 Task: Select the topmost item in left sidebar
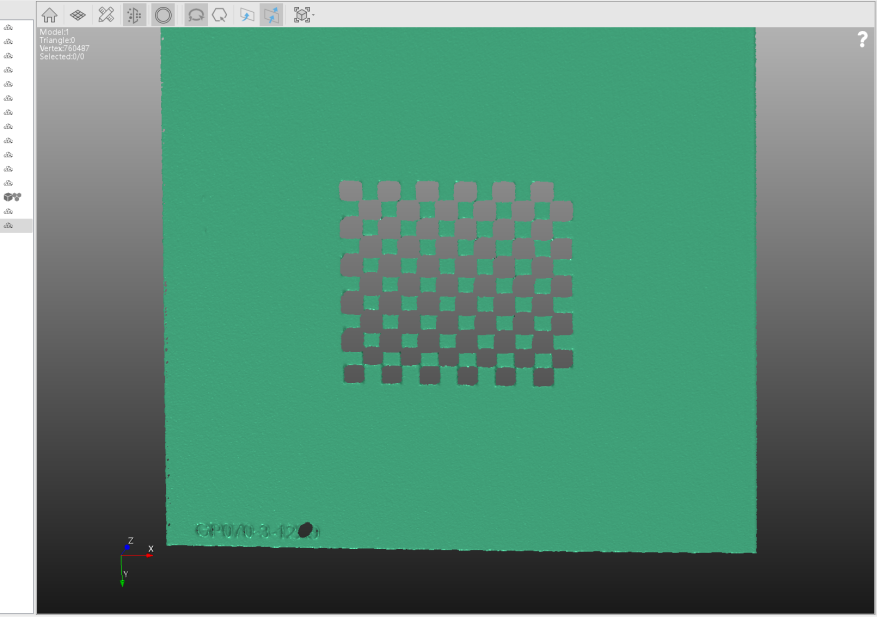[9, 28]
